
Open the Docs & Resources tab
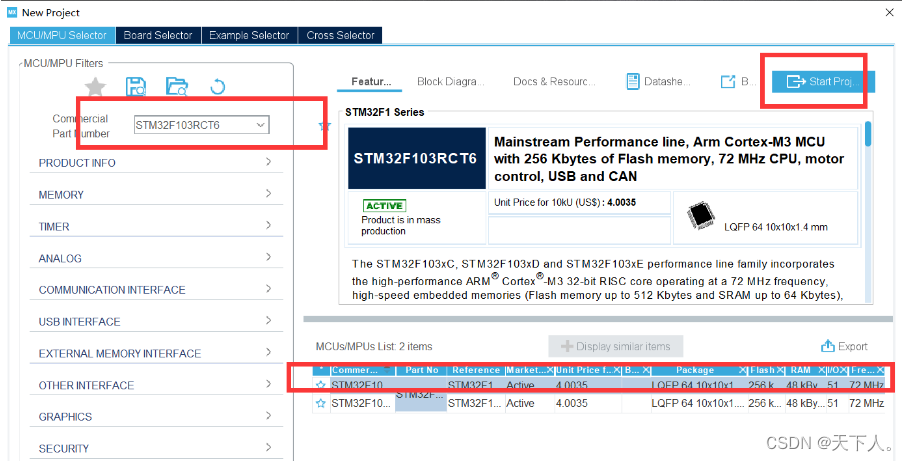[x=554, y=81]
